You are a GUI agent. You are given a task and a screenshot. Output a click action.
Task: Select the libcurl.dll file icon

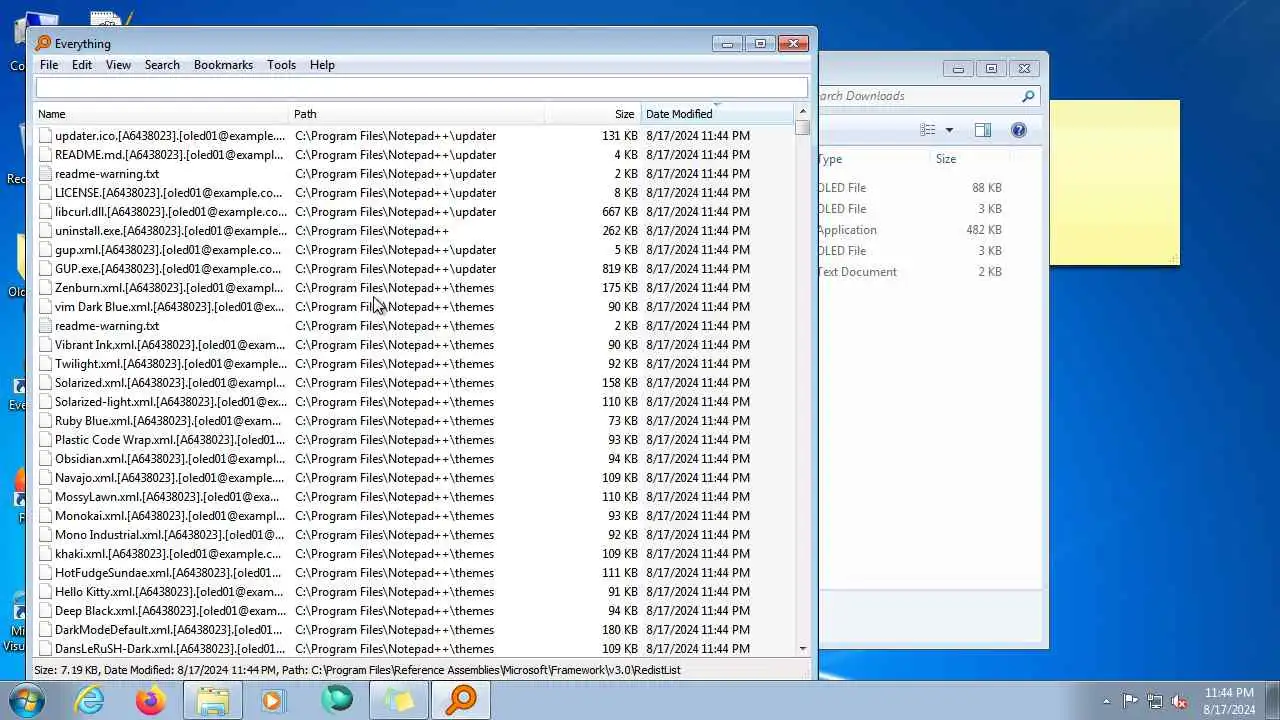[x=45, y=212]
